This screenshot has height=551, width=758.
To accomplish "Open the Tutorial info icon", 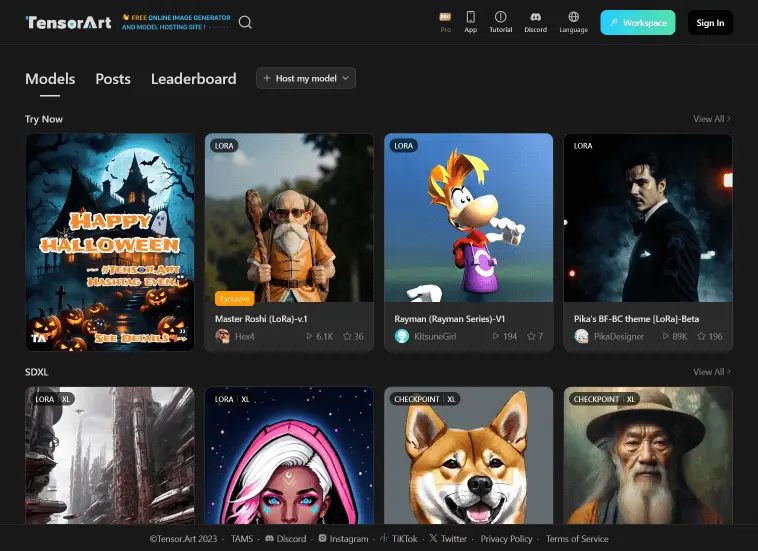I will pyautogui.click(x=500, y=18).
